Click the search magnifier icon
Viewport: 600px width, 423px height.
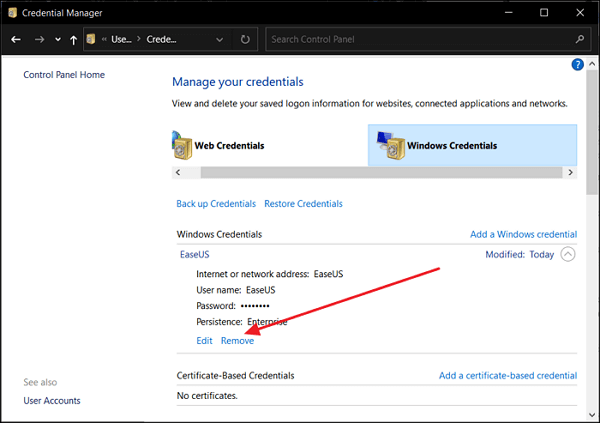click(x=581, y=40)
